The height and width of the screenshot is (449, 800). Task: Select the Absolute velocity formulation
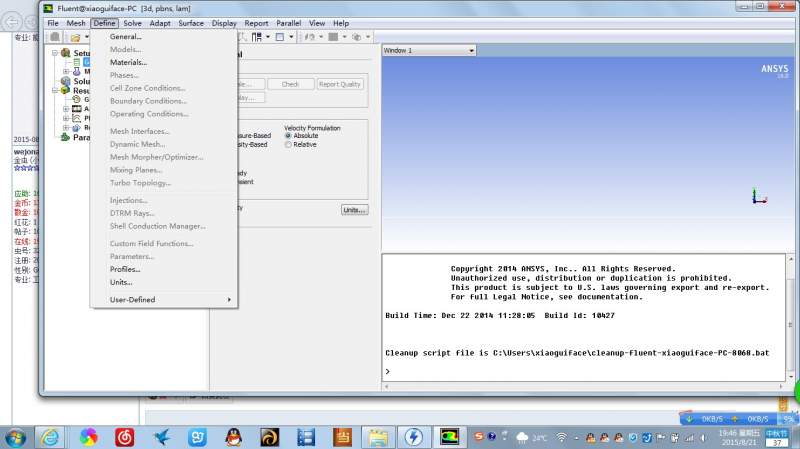click(288, 136)
